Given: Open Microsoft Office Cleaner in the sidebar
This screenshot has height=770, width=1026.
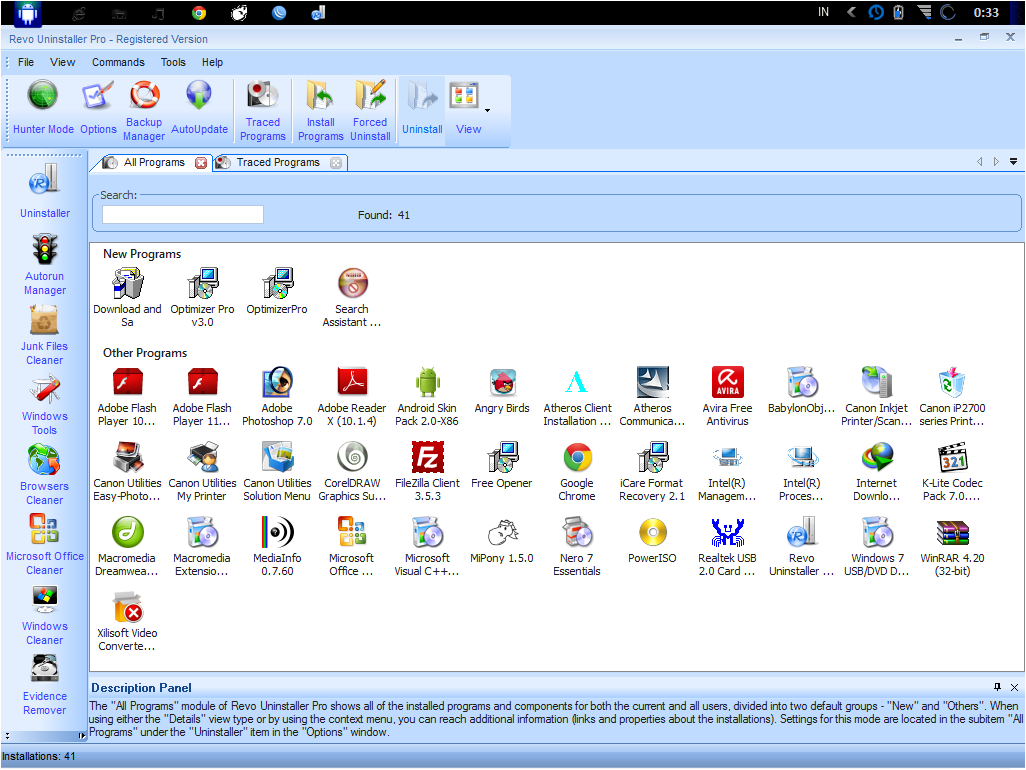Looking at the screenshot, I should click(44, 545).
